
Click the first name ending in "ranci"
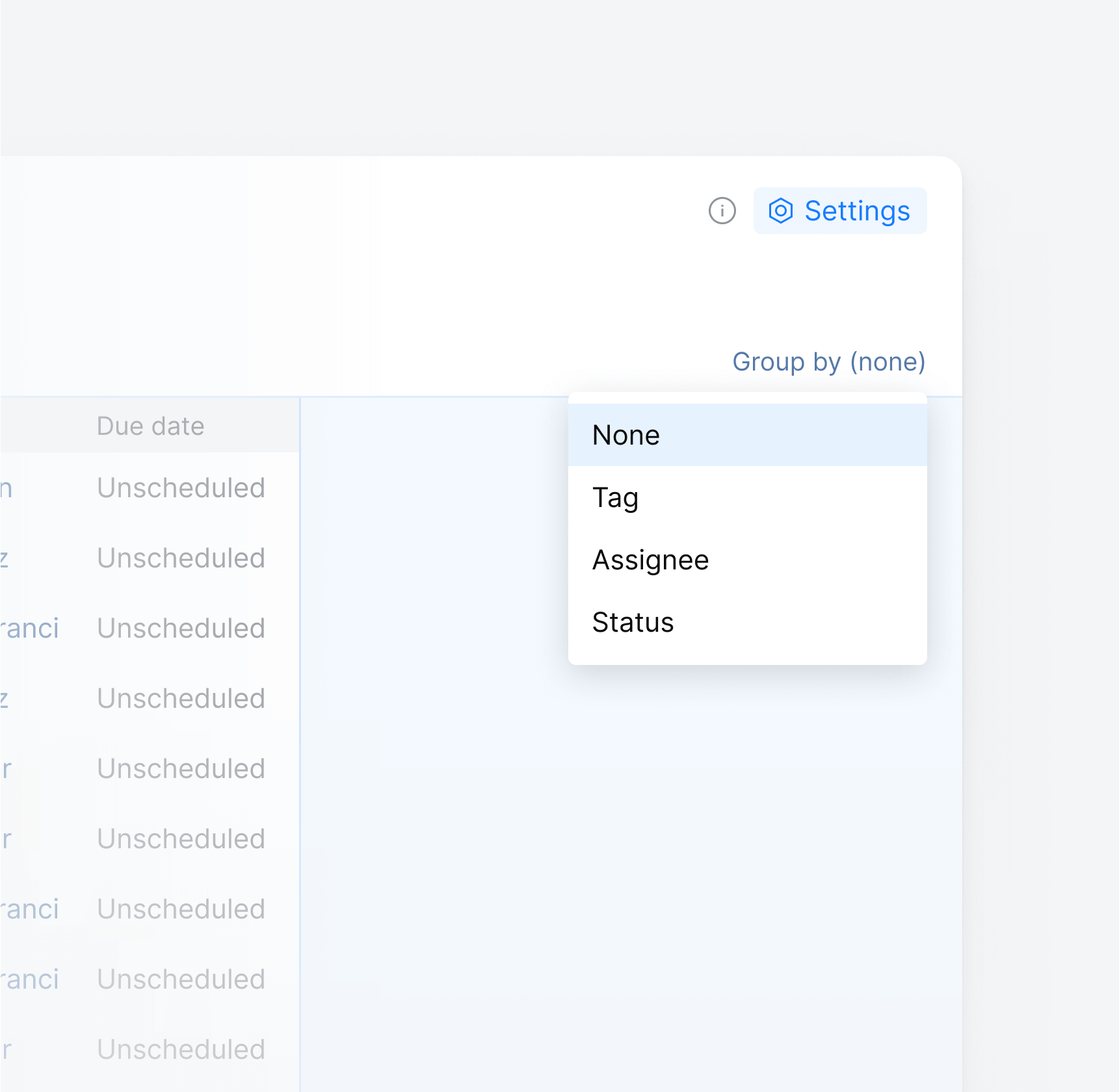pos(30,629)
